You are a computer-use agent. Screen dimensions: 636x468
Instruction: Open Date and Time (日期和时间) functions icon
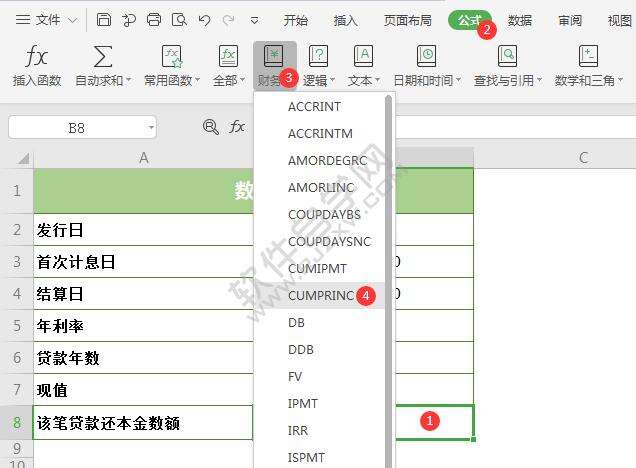tap(427, 56)
